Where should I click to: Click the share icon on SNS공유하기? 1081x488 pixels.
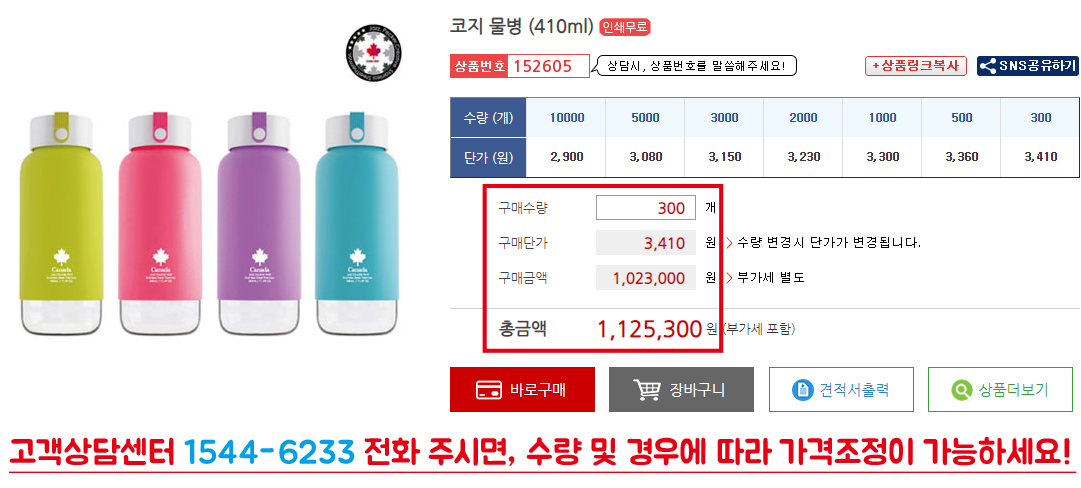pos(987,66)
